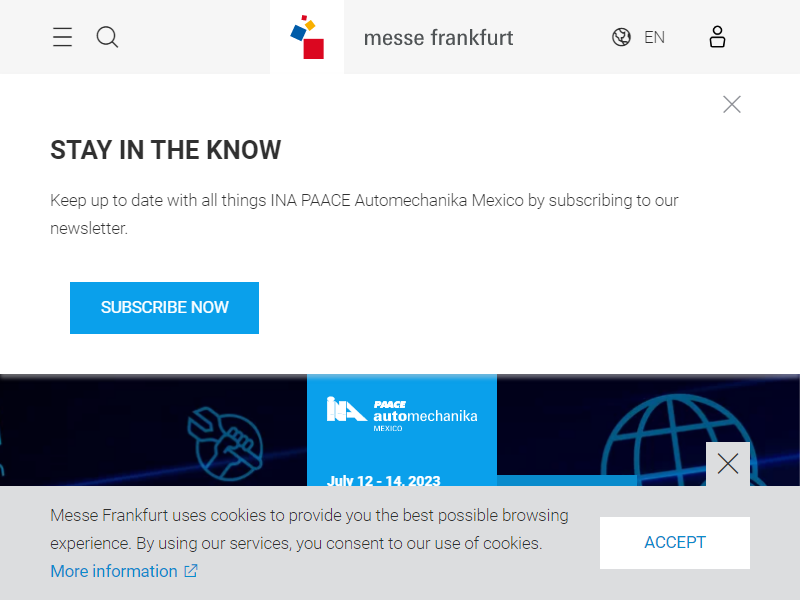800x600 pixels.
Task: Click the Messe Frankfurt colored squares logo
Action: (x=307, y=37)
